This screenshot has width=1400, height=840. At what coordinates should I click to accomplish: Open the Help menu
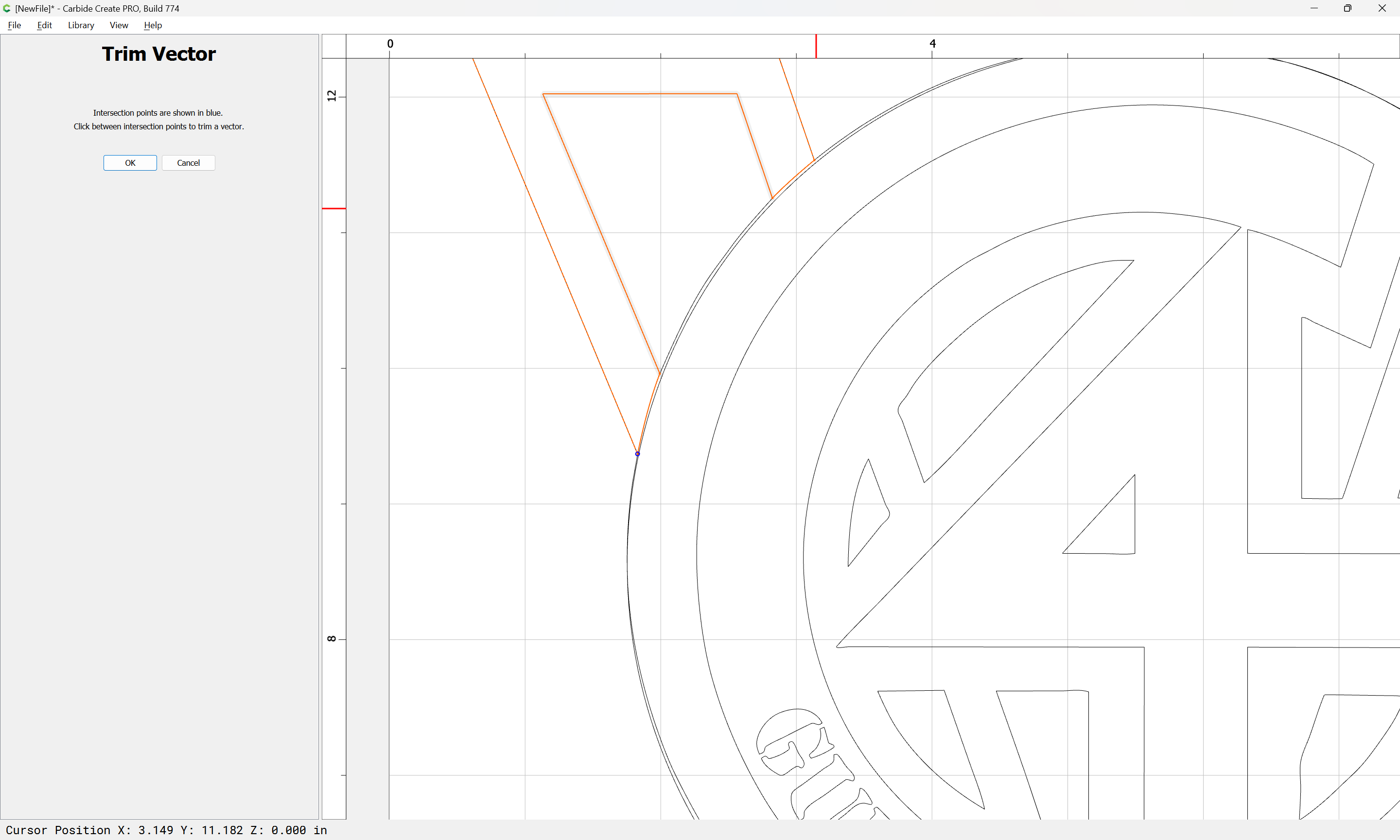[x=153, y=25]
